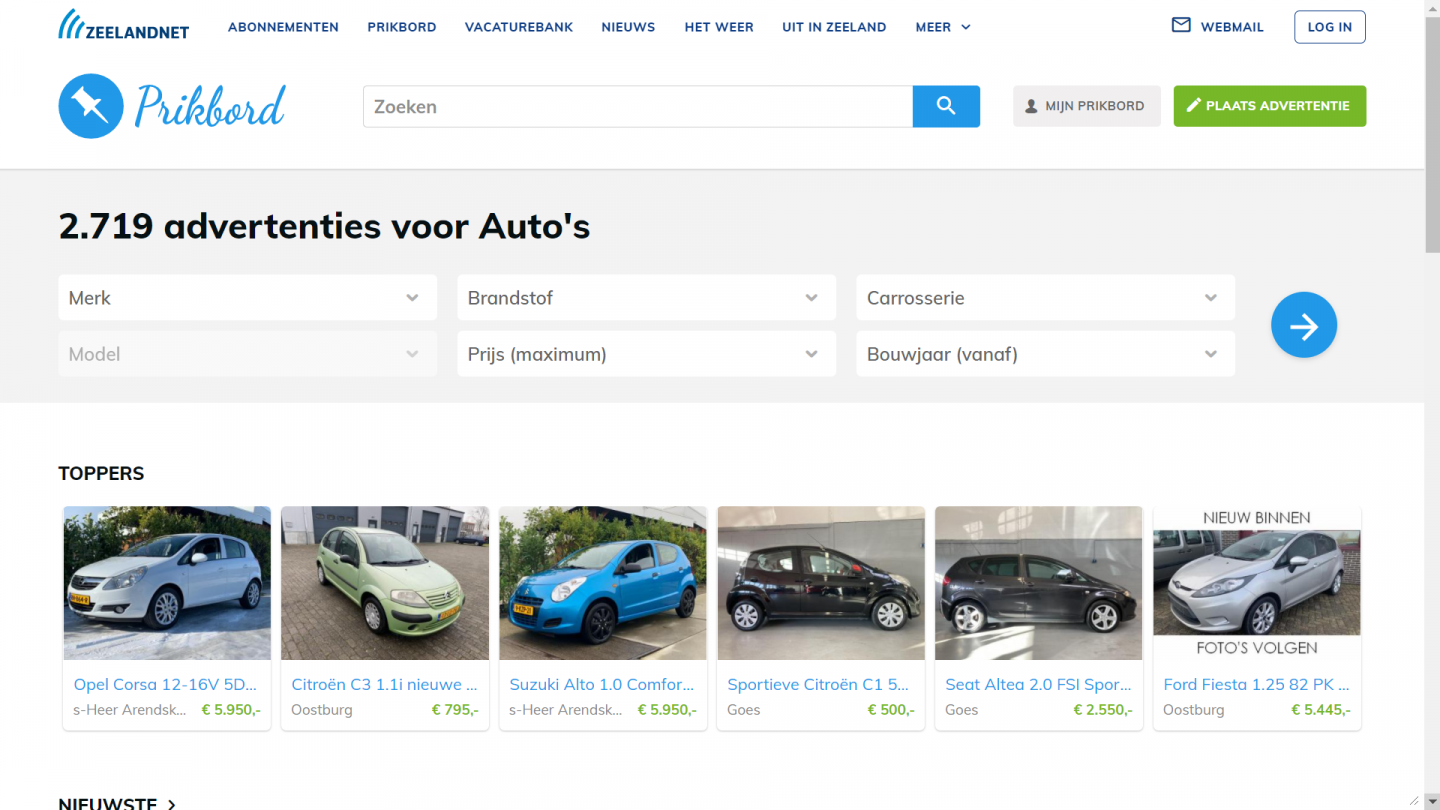The image size is (1440, 810).
Task: Open the green Citroën C3 photo
Action: [x=385, y=583]
